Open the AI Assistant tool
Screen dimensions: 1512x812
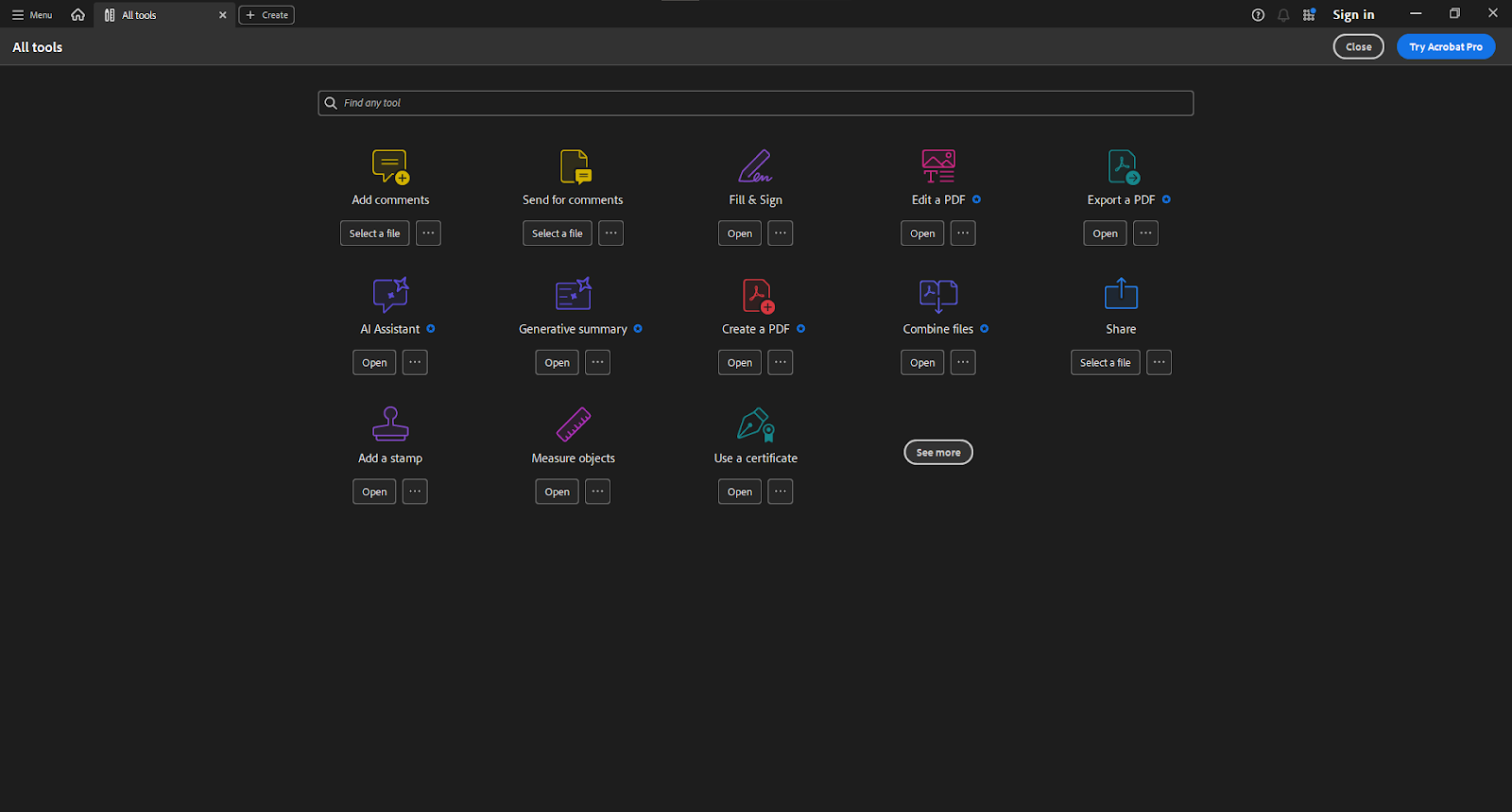(374, 362)
